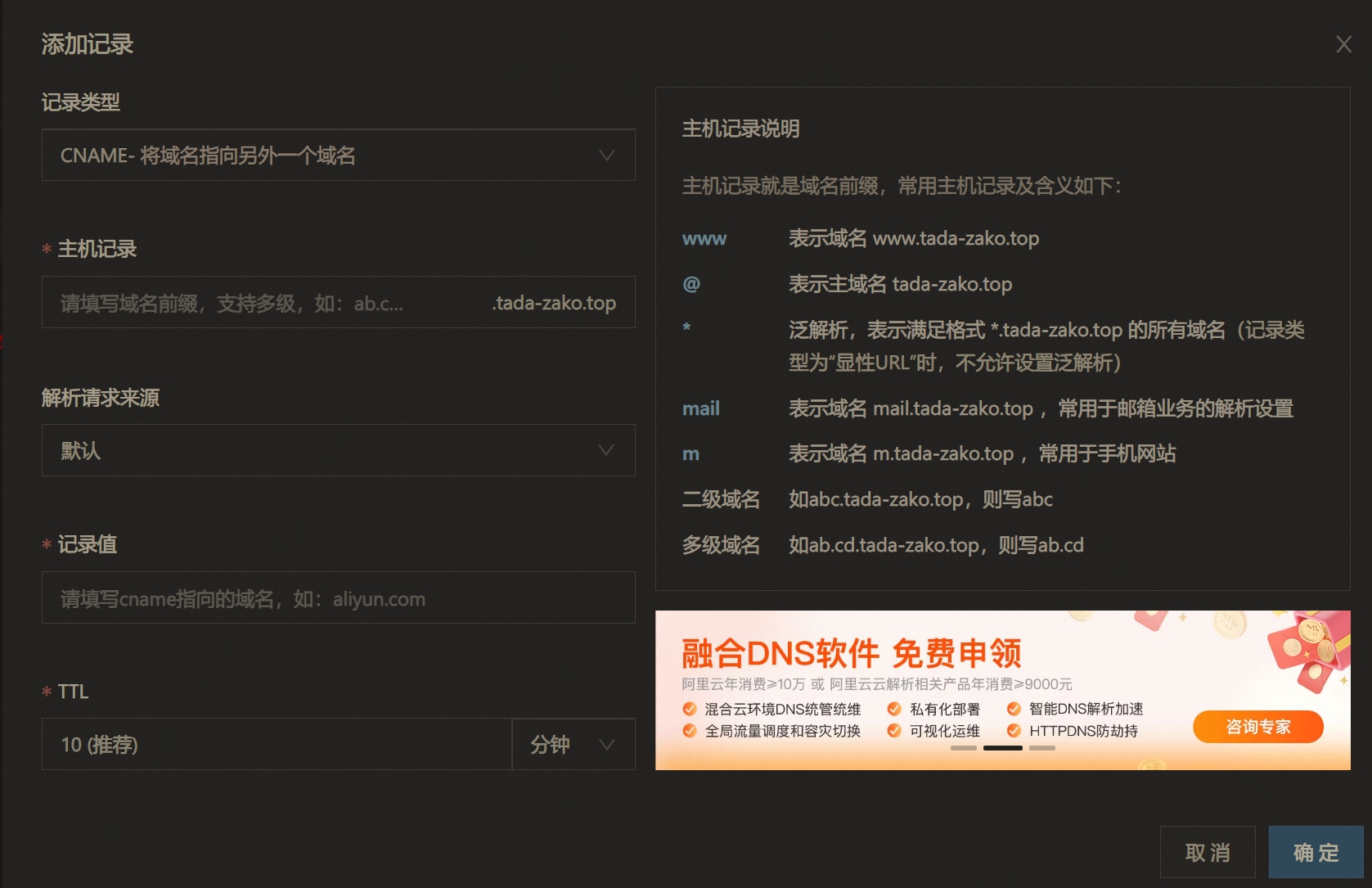Screen dimensions: 1372x888
Task: Select the second carousel dot under the banner
Action: click(x=1003, y=748)
